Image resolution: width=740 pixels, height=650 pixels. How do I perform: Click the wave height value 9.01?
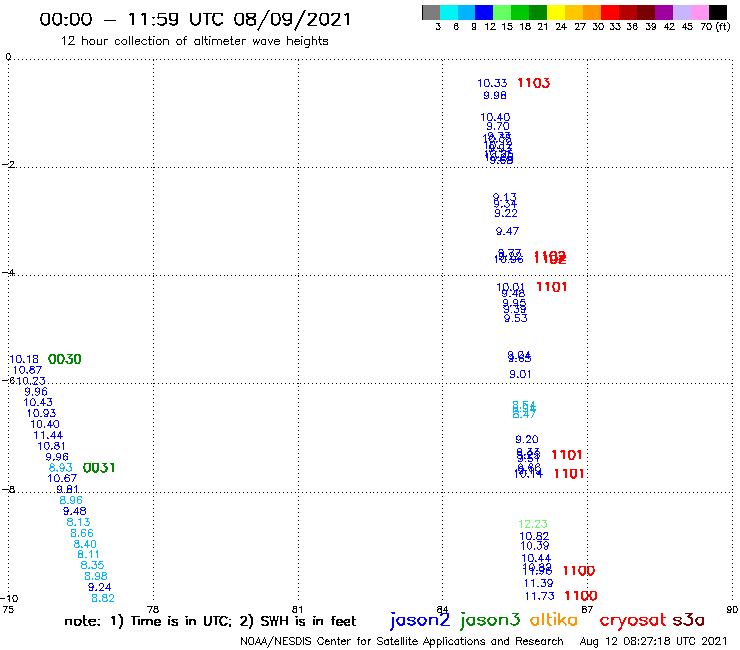coord(520,374)
